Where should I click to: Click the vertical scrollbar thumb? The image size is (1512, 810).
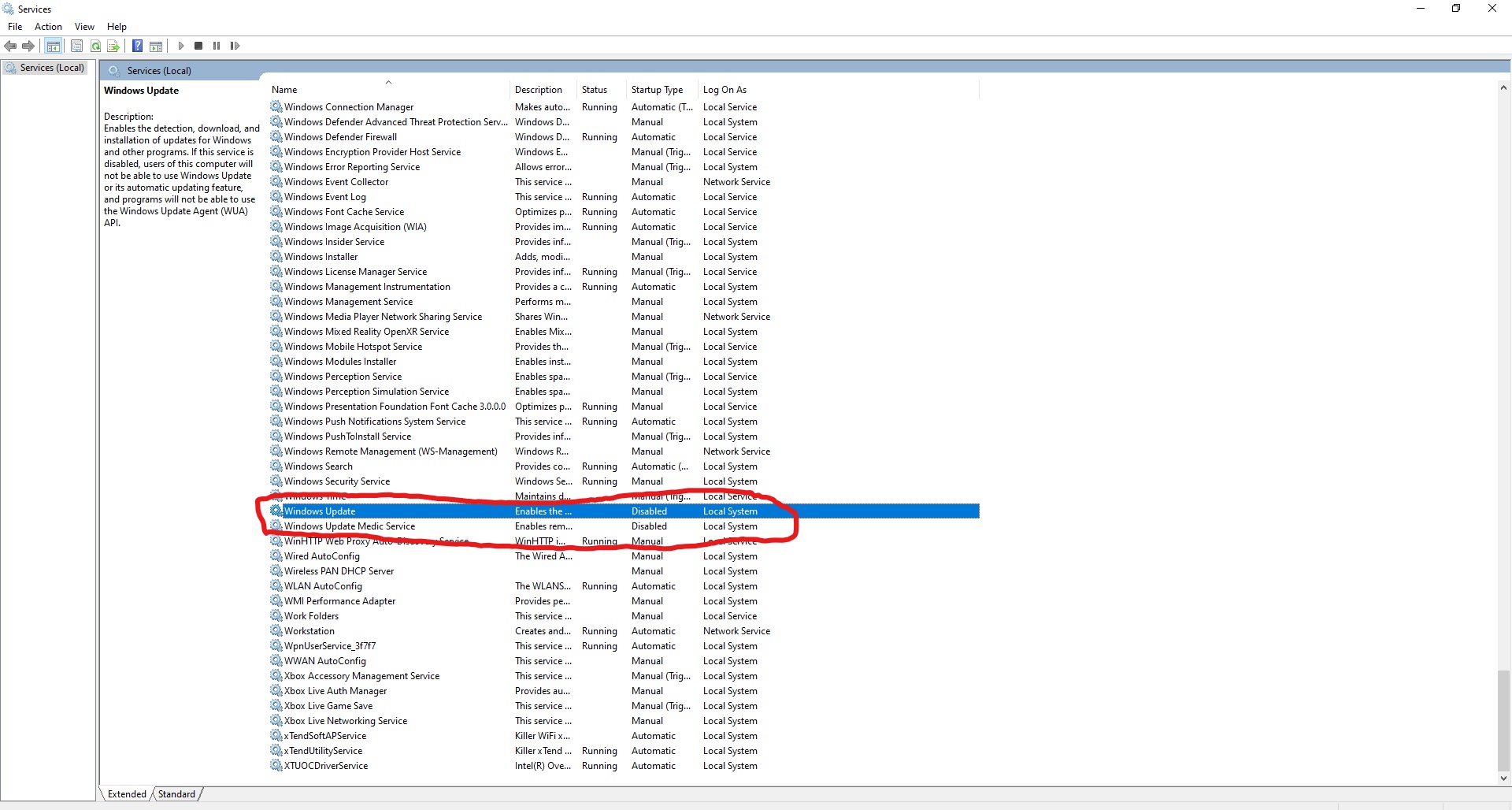click(x=1503, y=720)
